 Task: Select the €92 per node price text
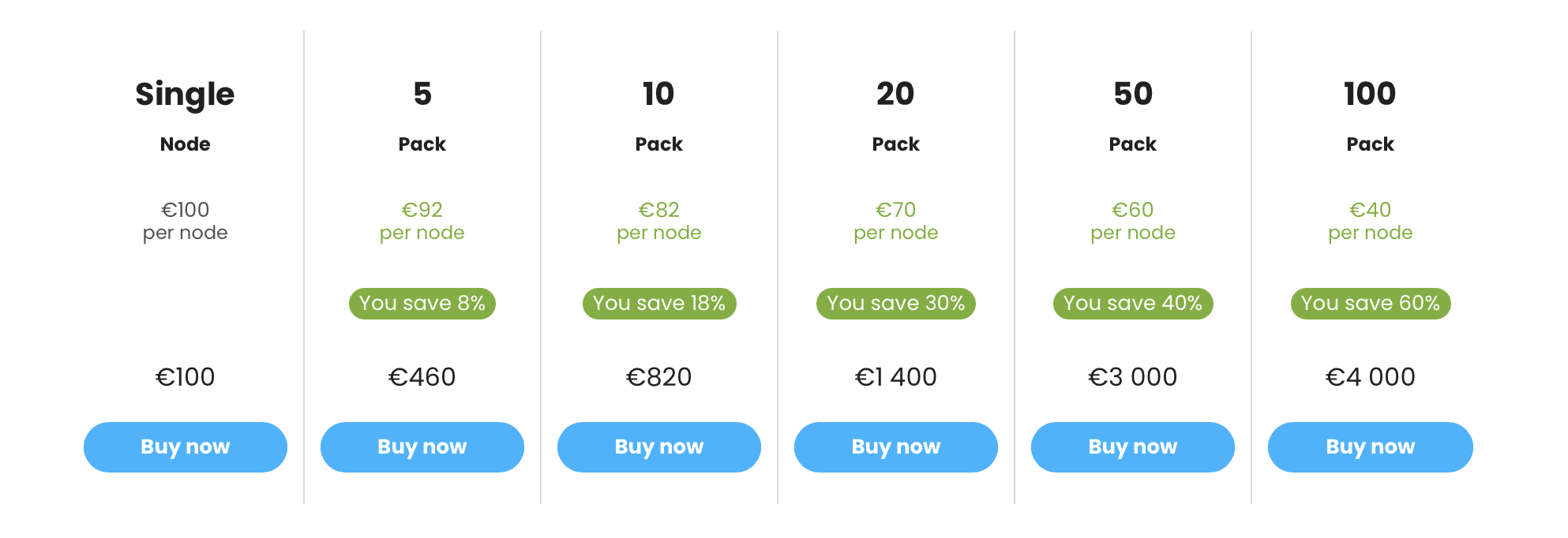coord(422,221)
